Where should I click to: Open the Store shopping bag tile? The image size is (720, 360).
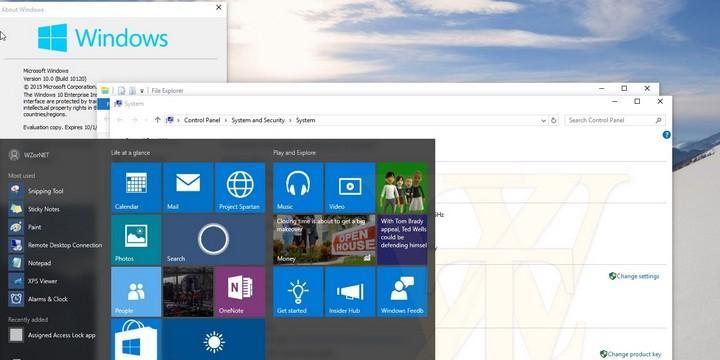coord(136,339)
